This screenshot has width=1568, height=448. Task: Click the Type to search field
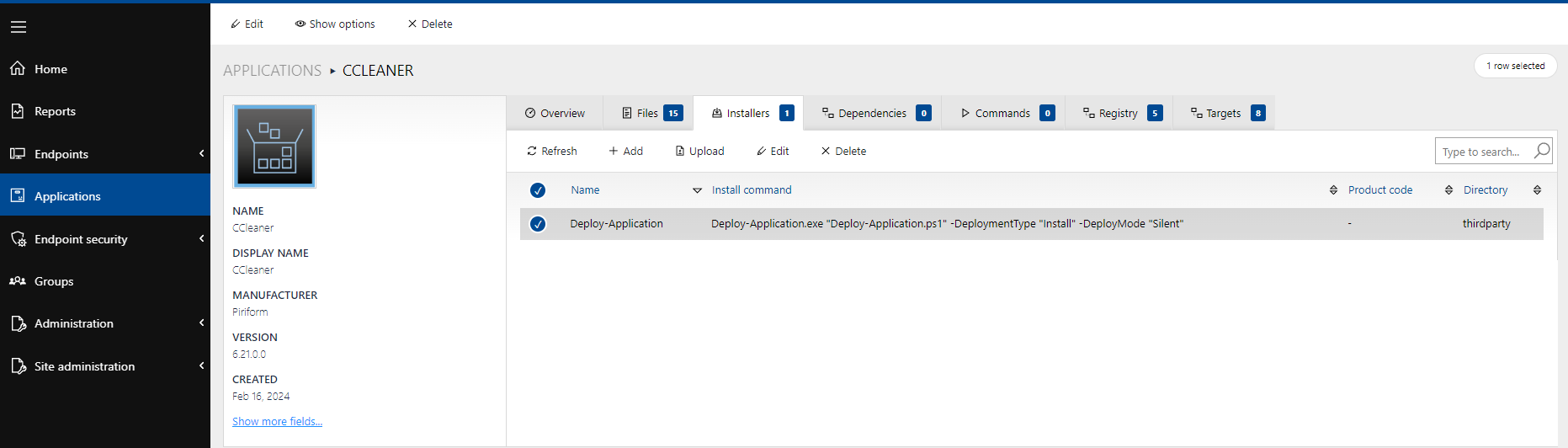tap(1483, 152)
